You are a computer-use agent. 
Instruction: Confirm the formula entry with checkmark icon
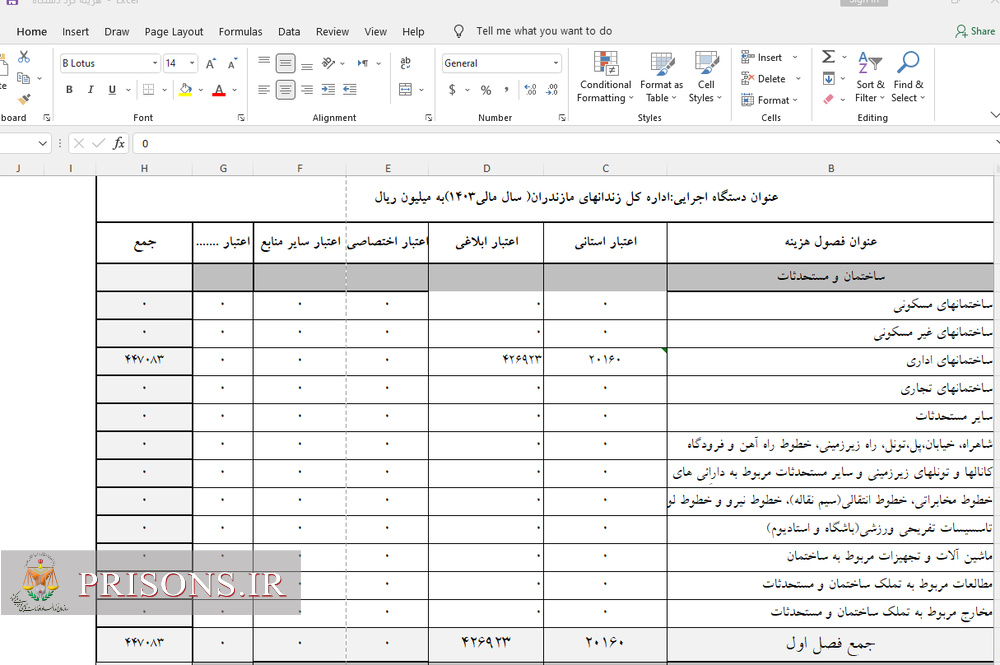pyautogui.click(x=98, y=143)
